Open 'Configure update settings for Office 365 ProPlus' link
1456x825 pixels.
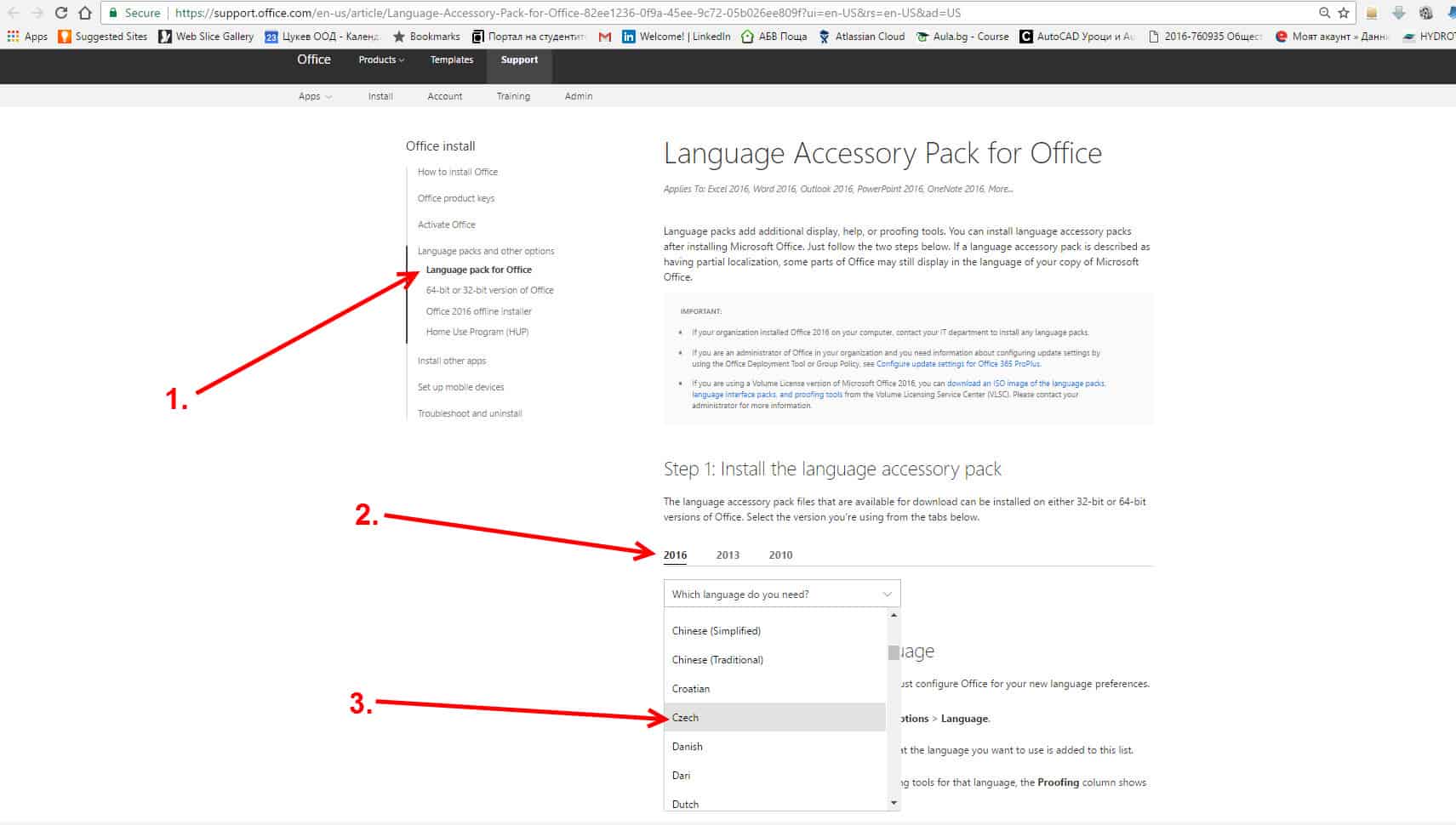point(958,364)
